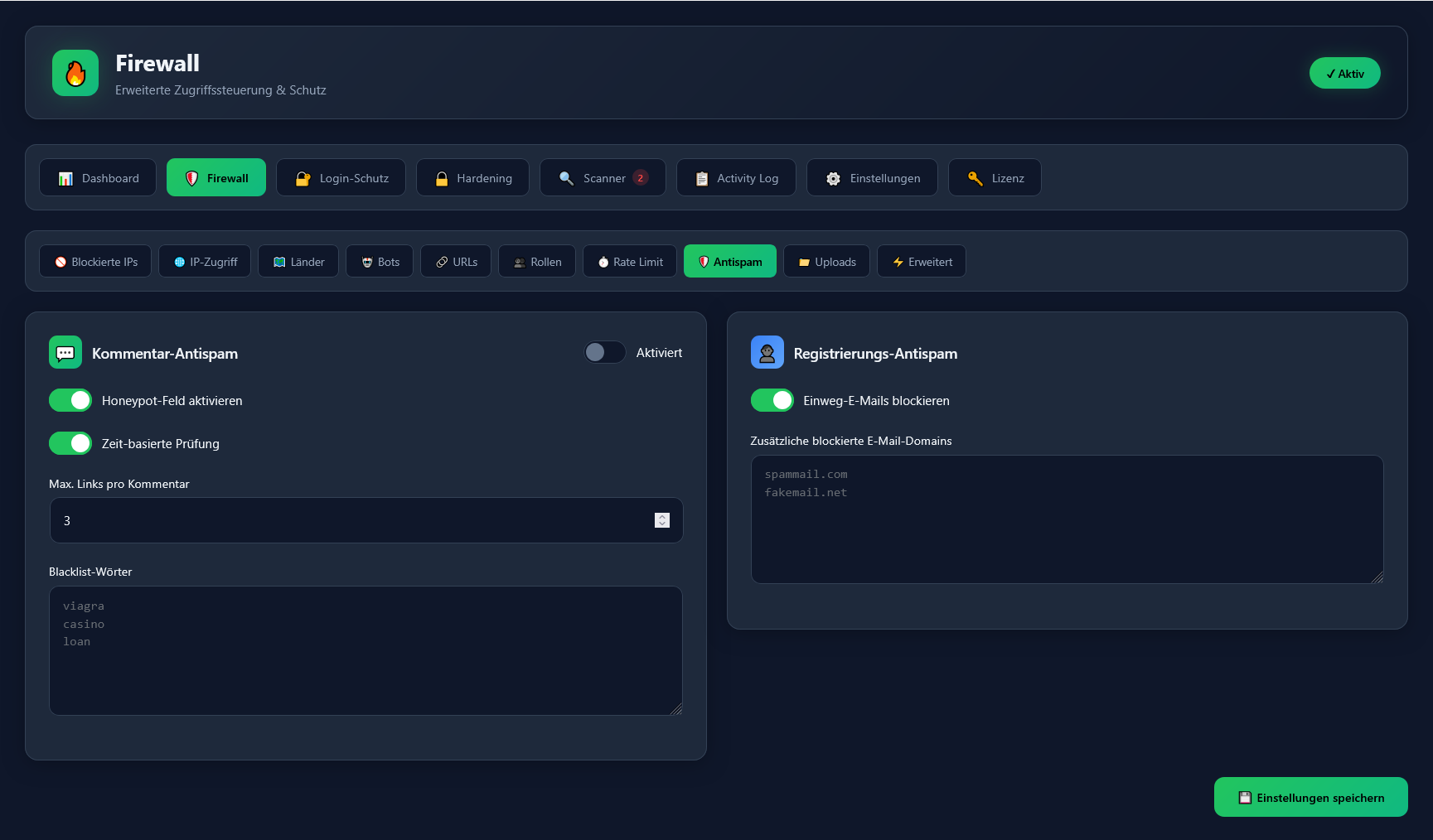Toggle Einweg-E-Mails blockieren off
Image resolution: width=1433 pixels, height=840 pixels.
click(772, 400)
